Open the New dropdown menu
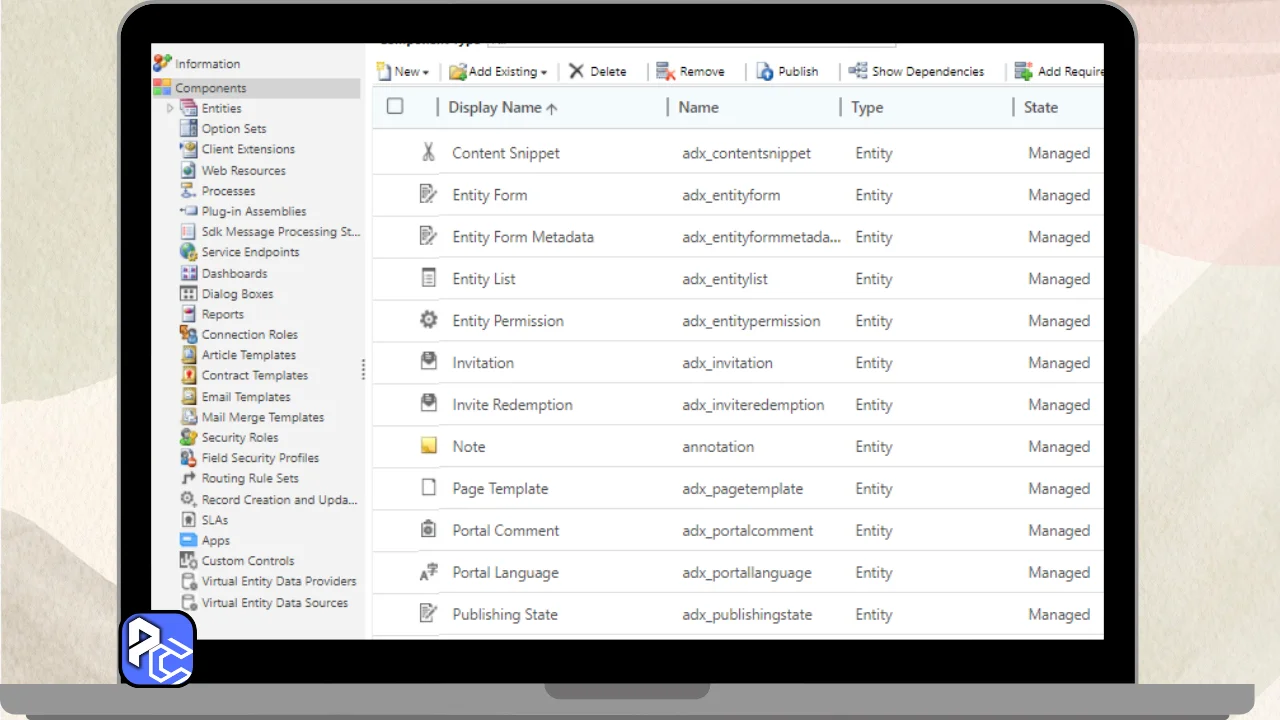This screenshot has width=1280, height=720. point(403,71)
